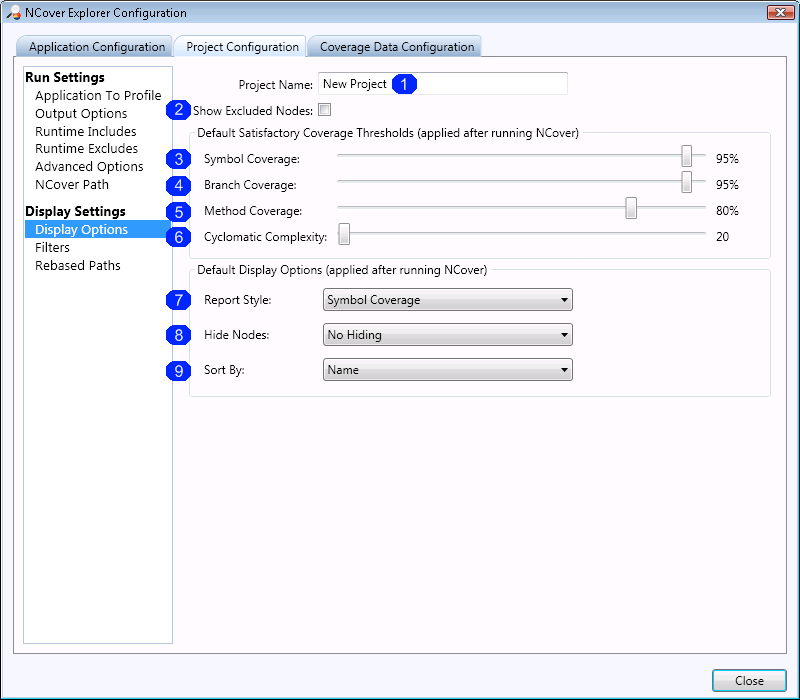Select Output Options in Run Settings
Screen dimensions: 800x700
click(81, 113)
